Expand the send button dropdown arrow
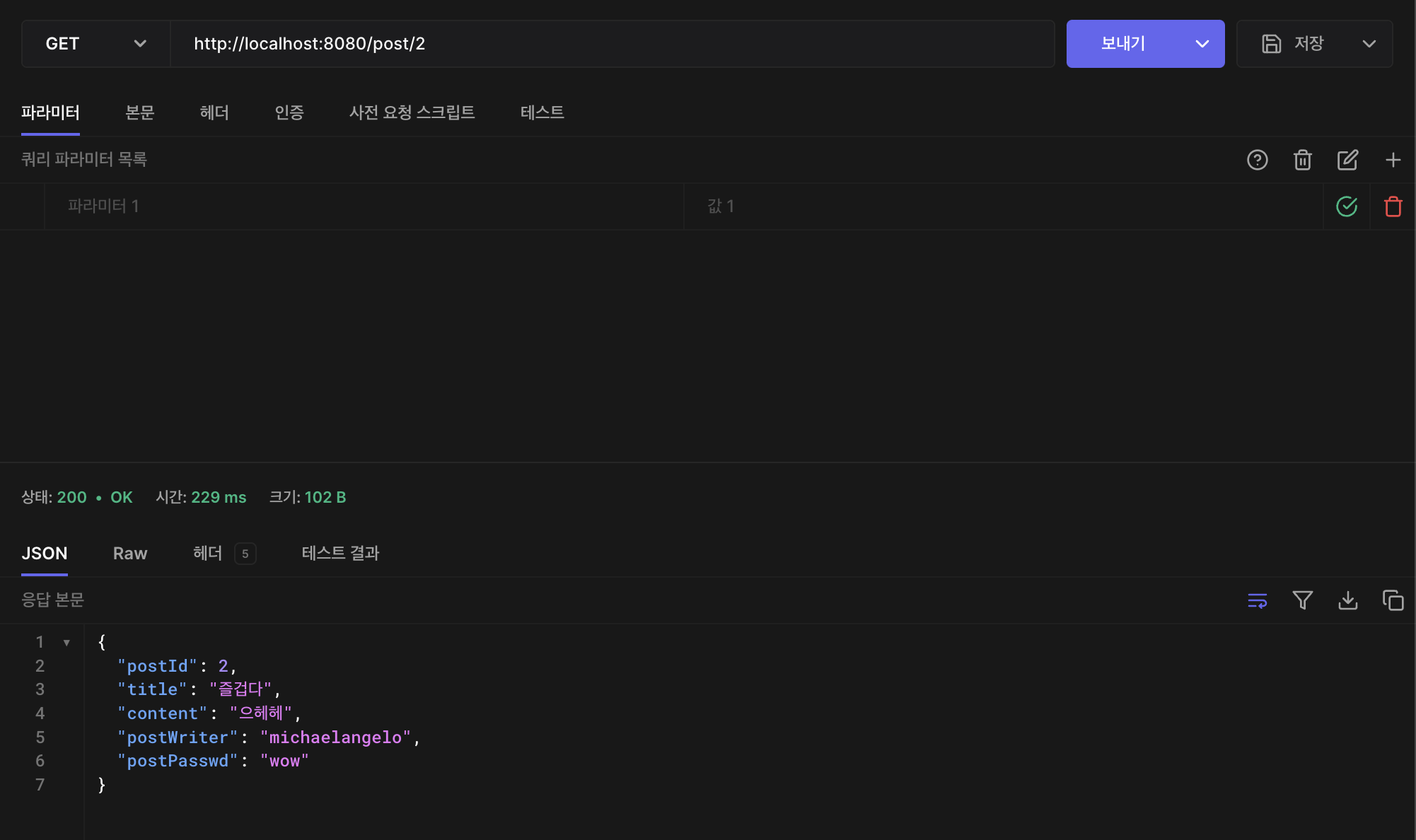 pos(1202,44)
